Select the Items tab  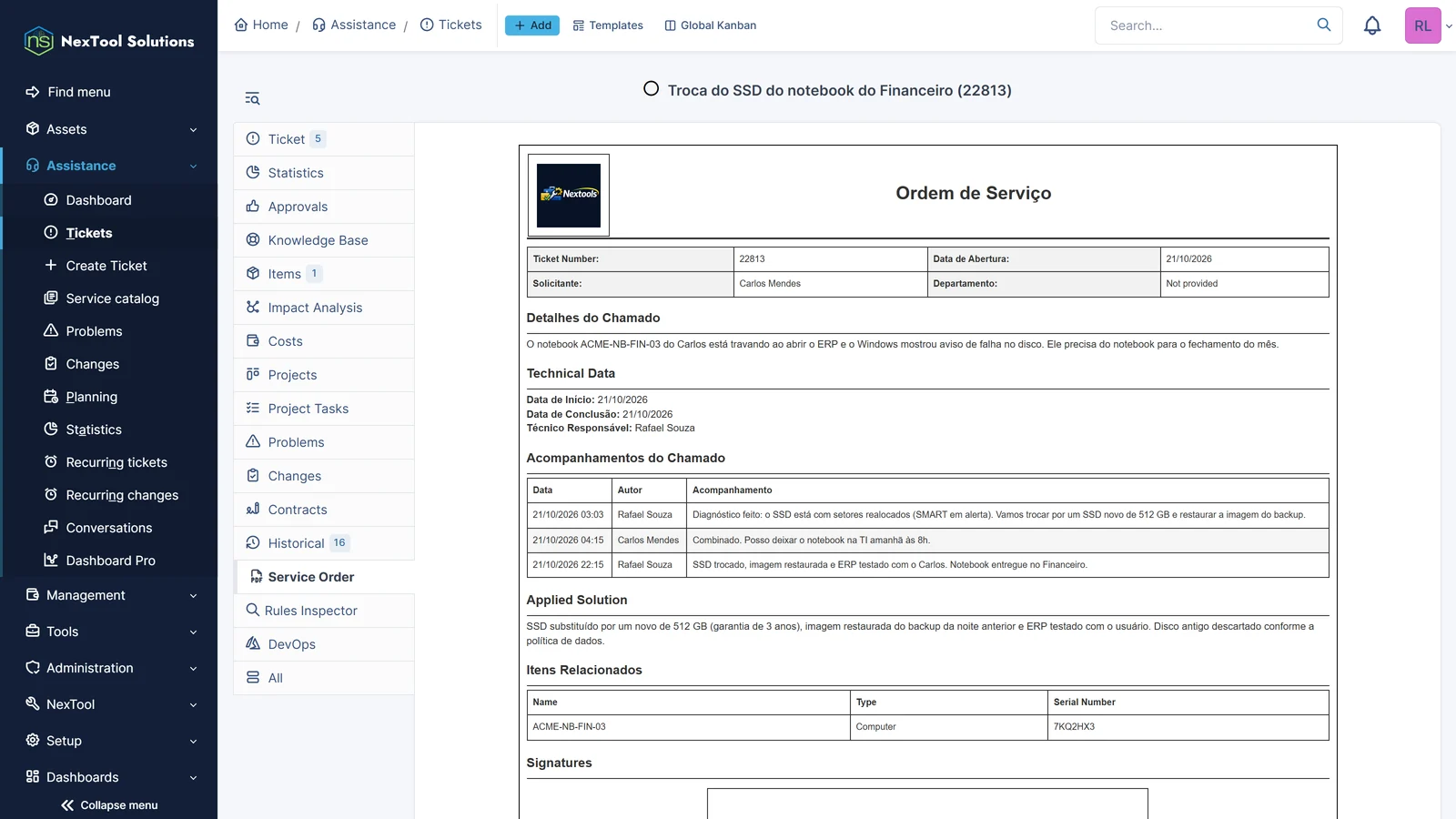tap(324, 274)
